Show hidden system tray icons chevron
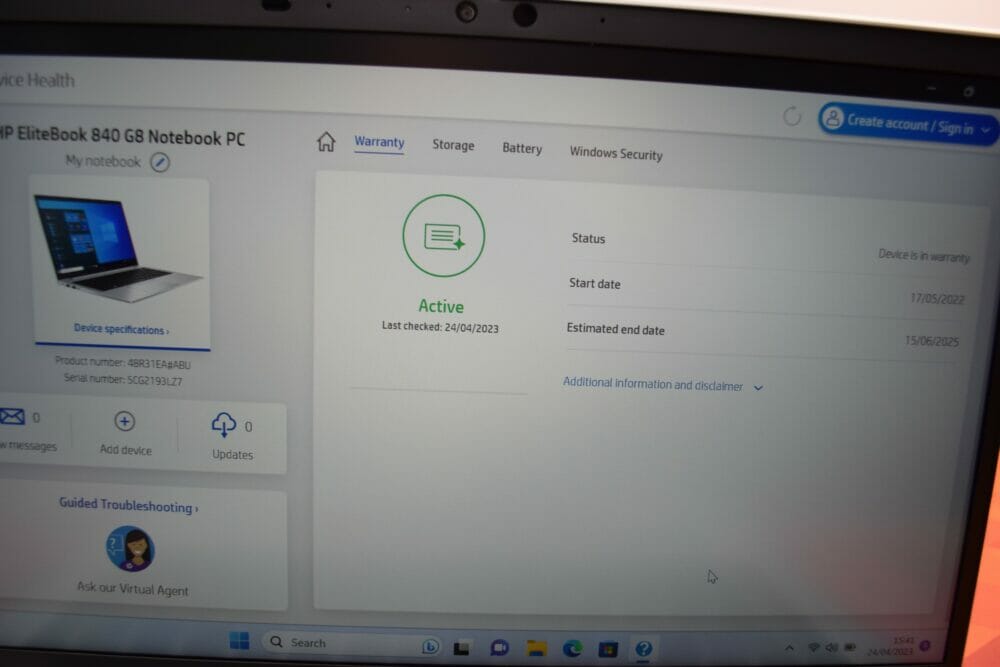This screenshot has width=1000, height=667. click(790, 648)
